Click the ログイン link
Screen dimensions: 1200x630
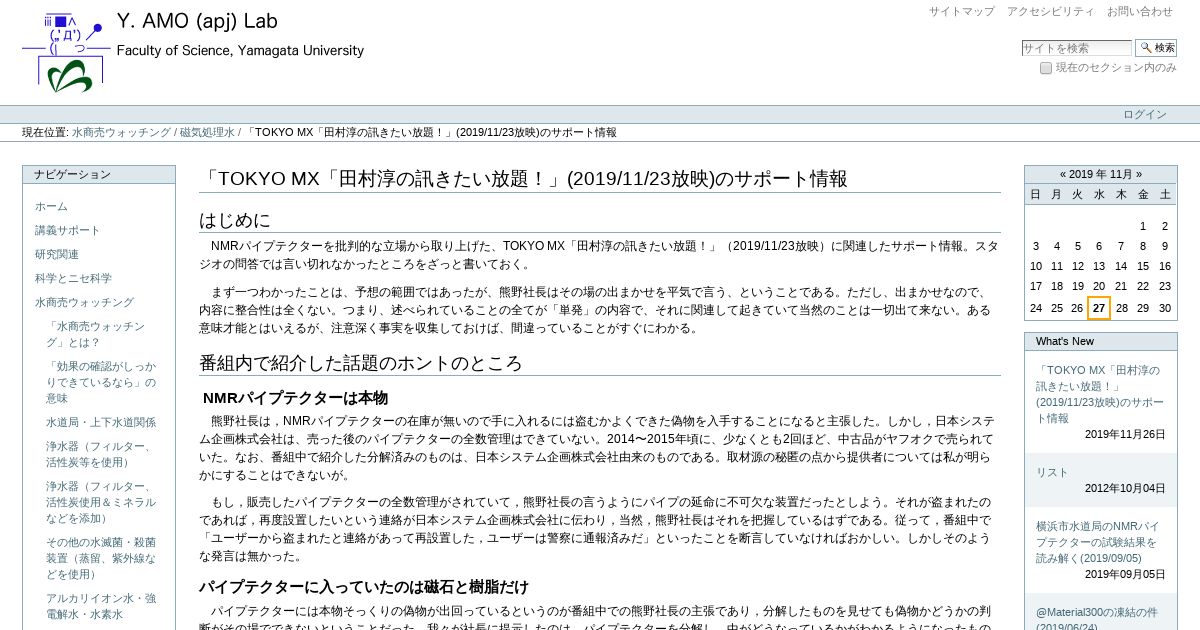click(1144, 114)
